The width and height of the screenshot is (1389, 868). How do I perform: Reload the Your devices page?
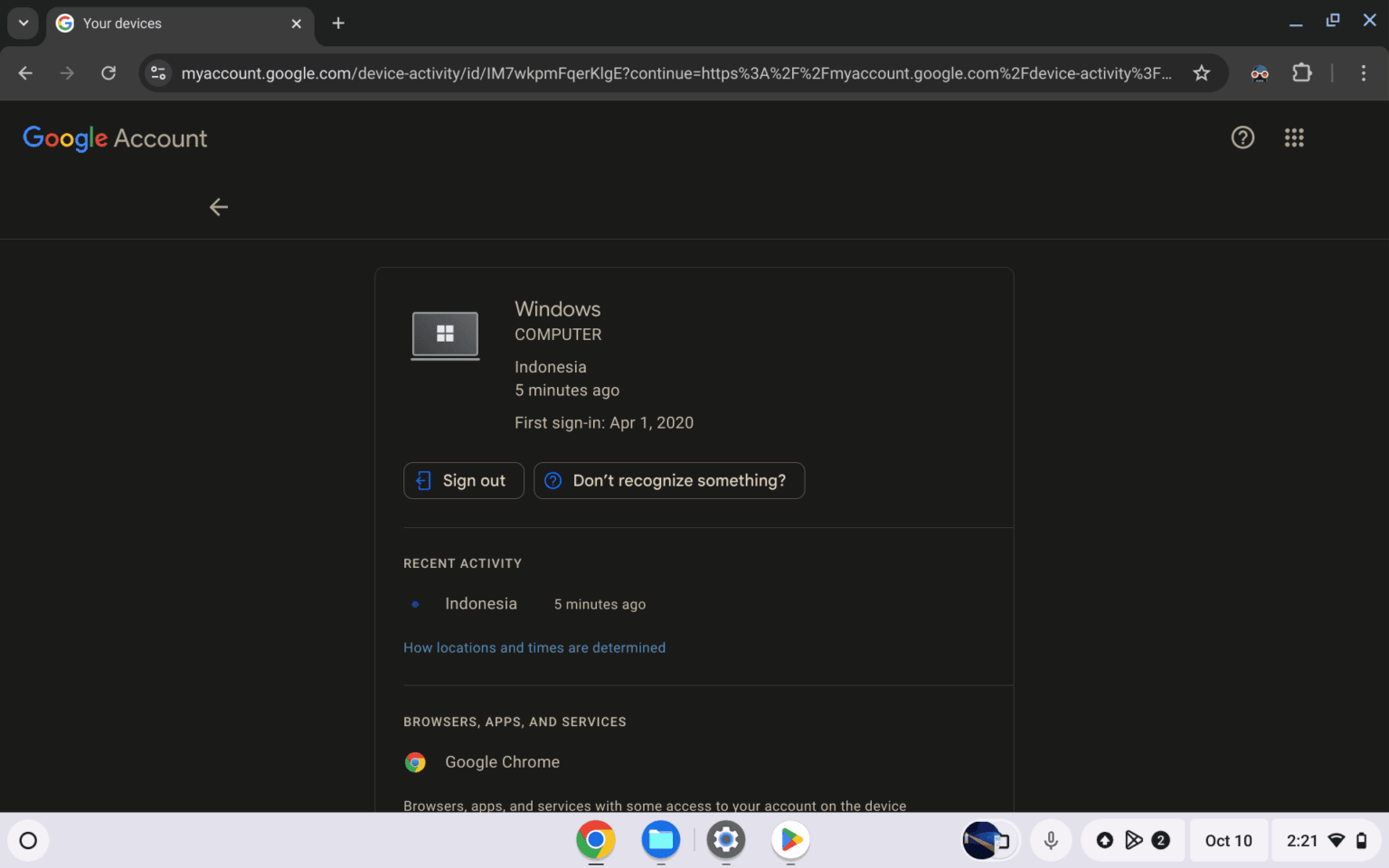tap(109, 73)
